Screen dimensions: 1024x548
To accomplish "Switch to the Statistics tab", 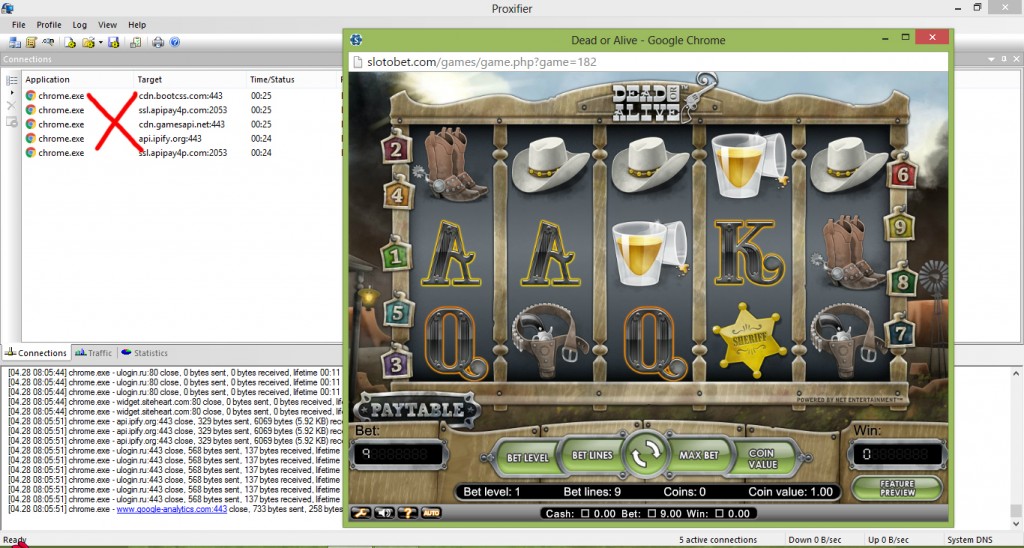I will click(145, 353).
